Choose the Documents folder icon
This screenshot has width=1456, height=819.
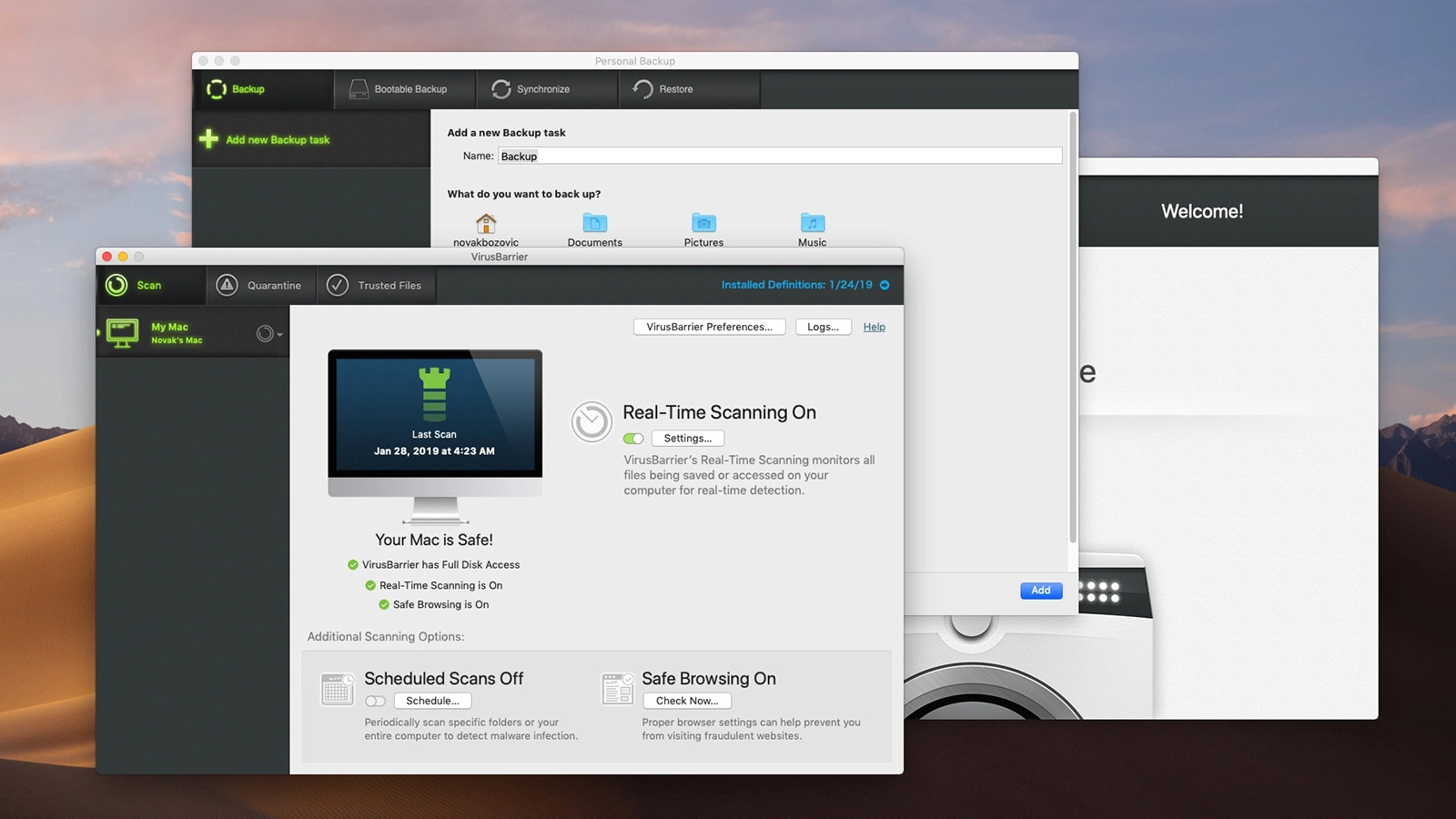point(594,223)
